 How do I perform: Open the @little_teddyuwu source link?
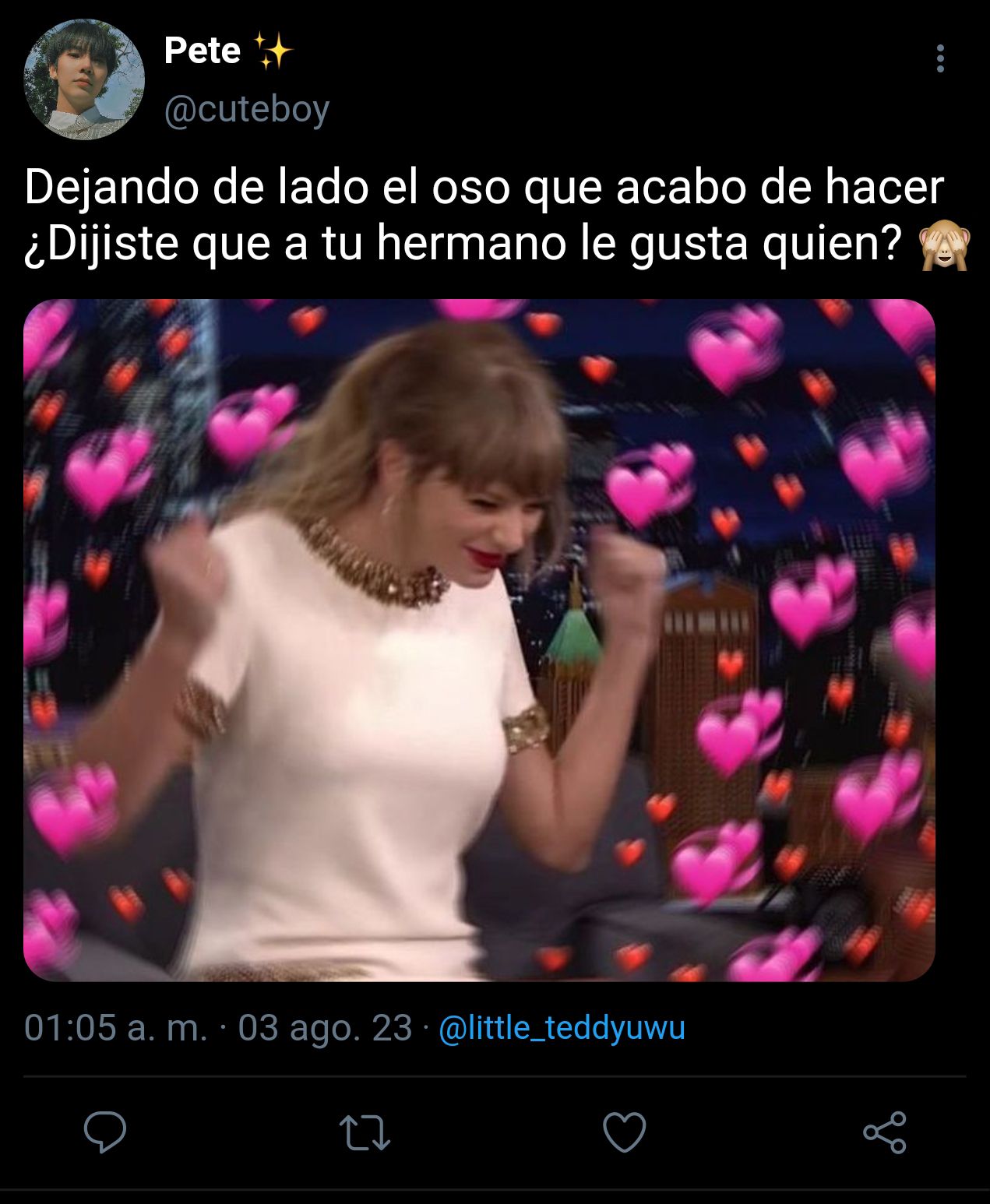562,1027
